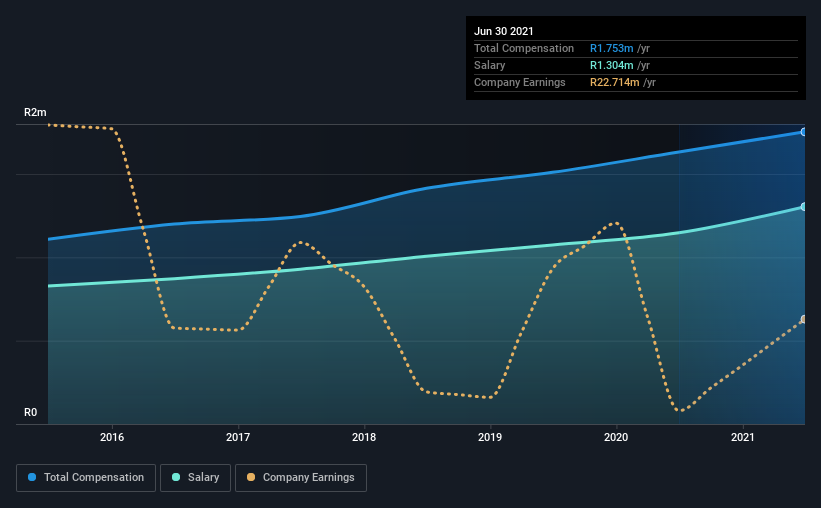821x508 pixels.
Task: Click the 2021 x-axis label
Action: tap(742, 437)
